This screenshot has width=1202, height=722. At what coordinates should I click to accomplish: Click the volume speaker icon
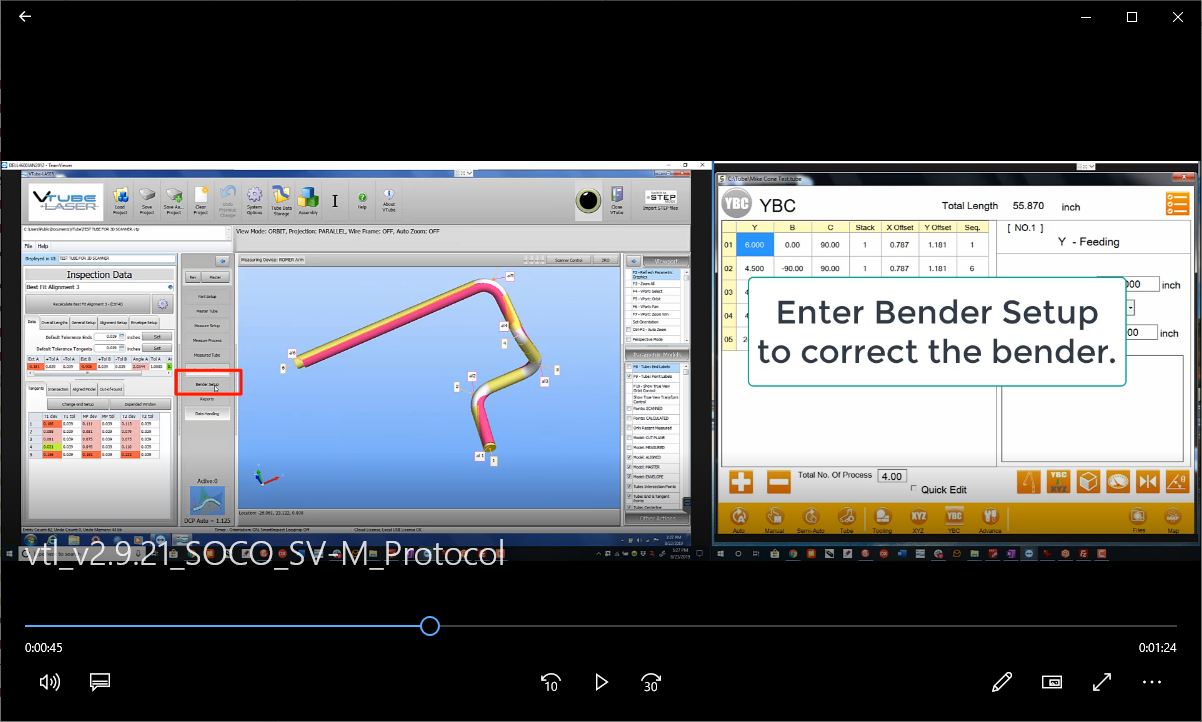[49, 682]
